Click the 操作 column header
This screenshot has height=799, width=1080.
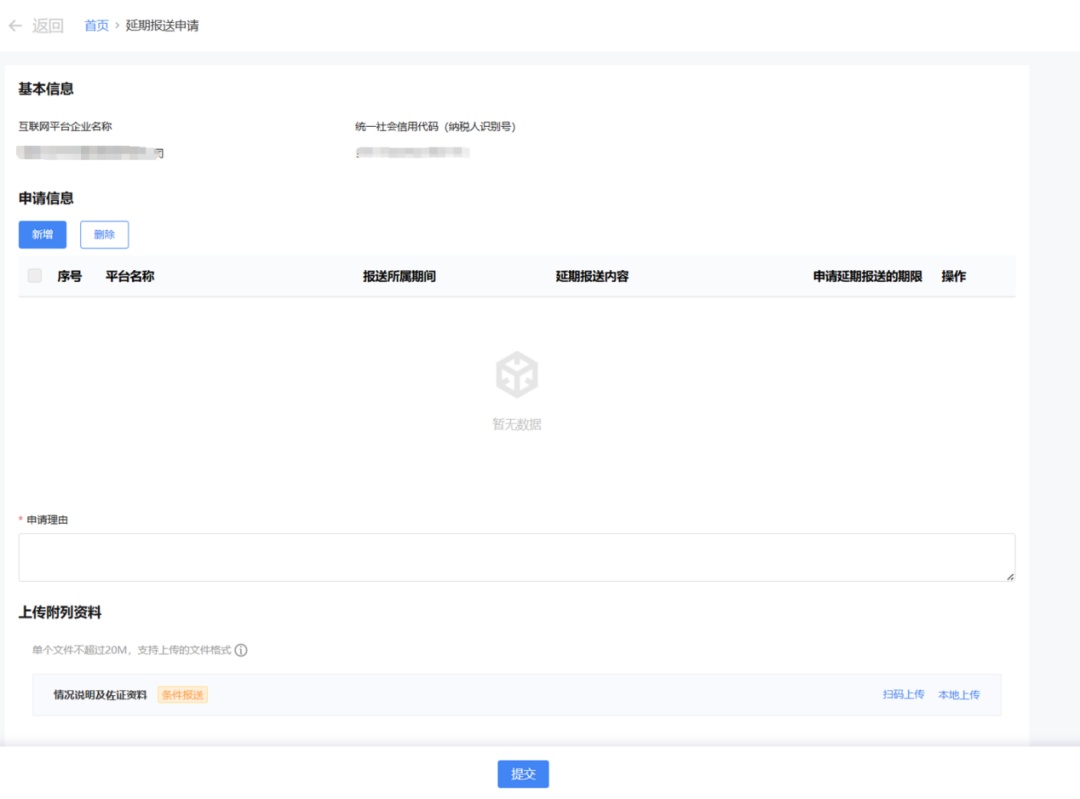point(953,277)
